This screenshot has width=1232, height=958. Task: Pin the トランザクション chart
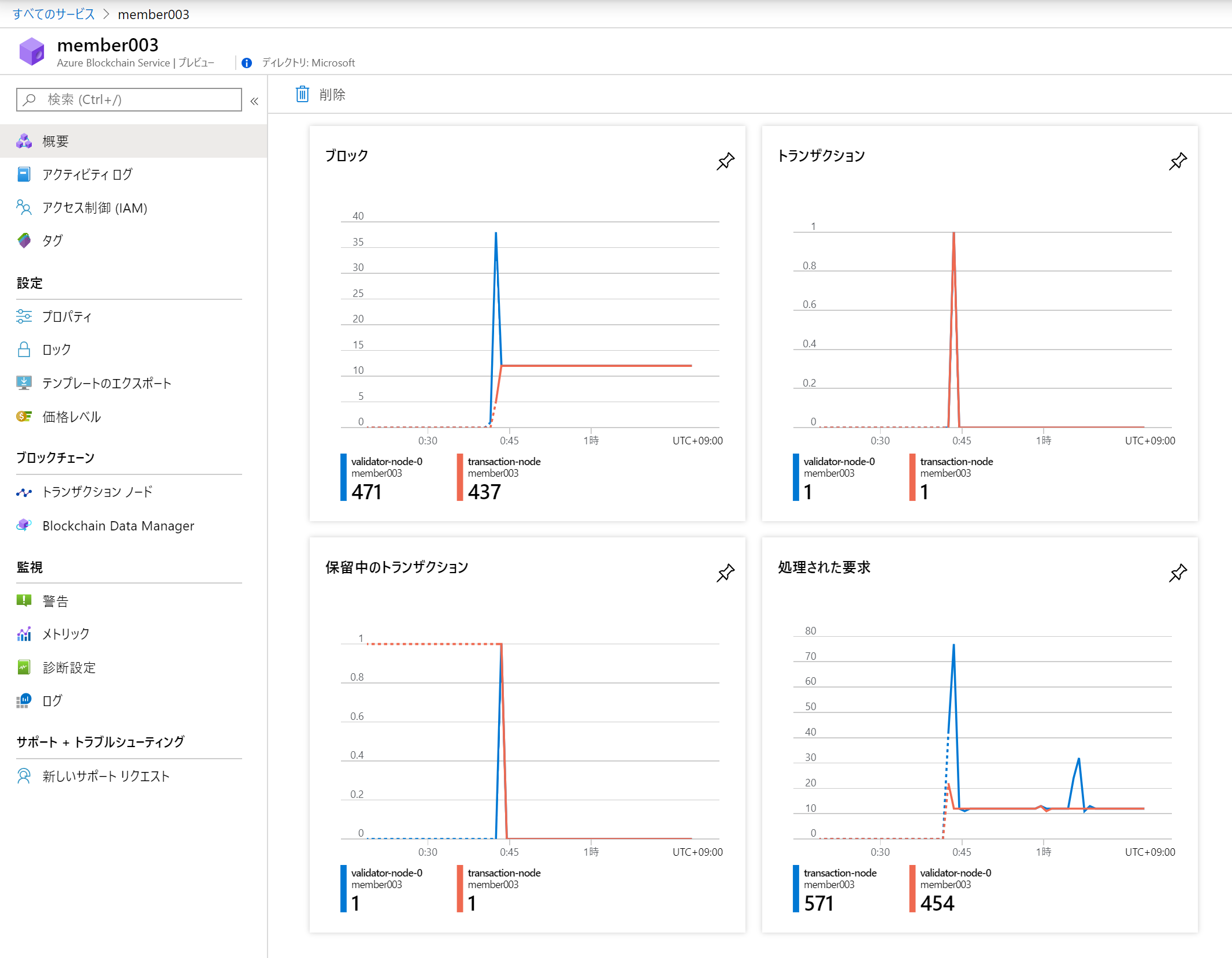(x=1177, y=161)
